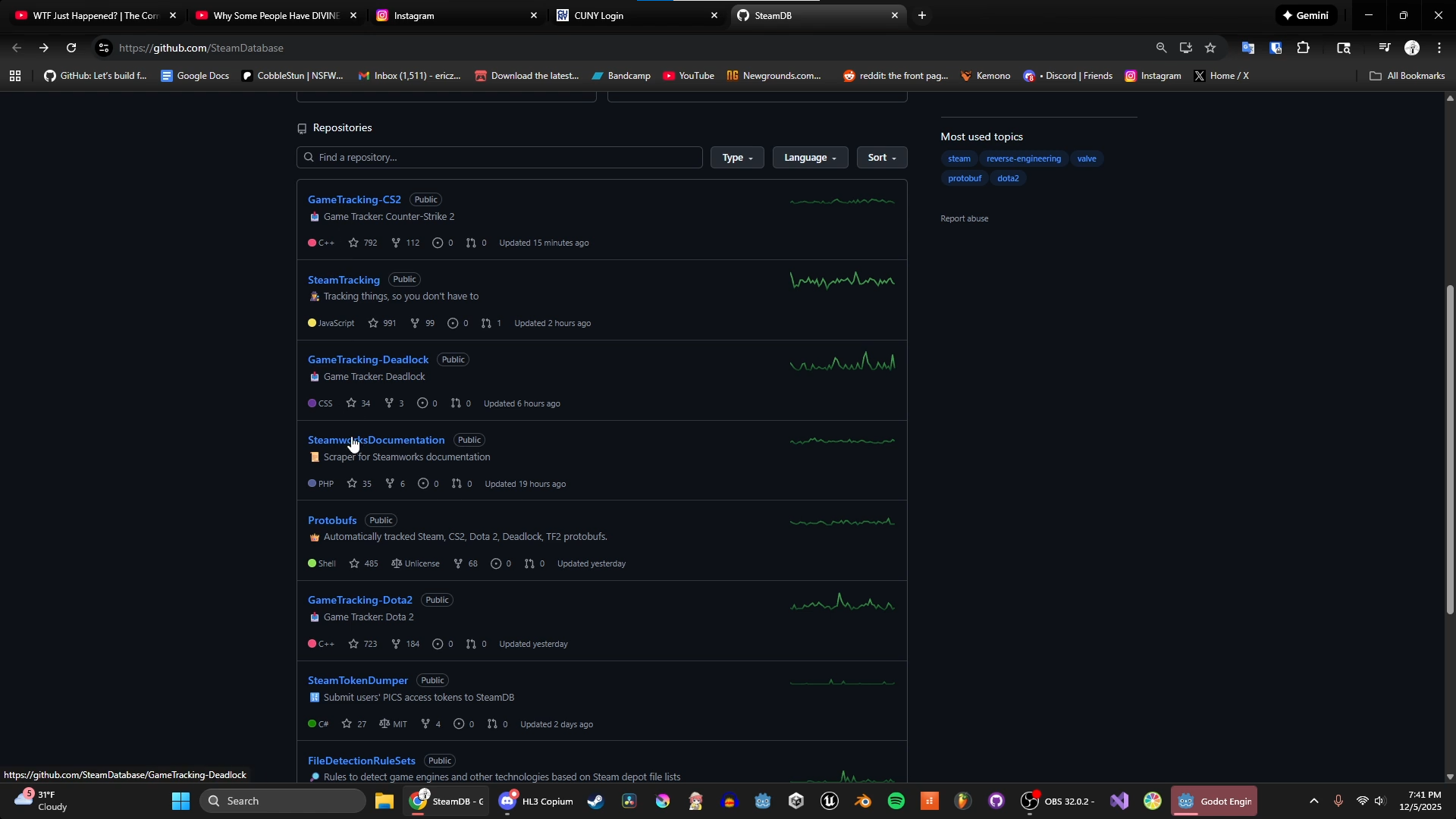Open the Windows taskbar Search box

coord(283,801)
